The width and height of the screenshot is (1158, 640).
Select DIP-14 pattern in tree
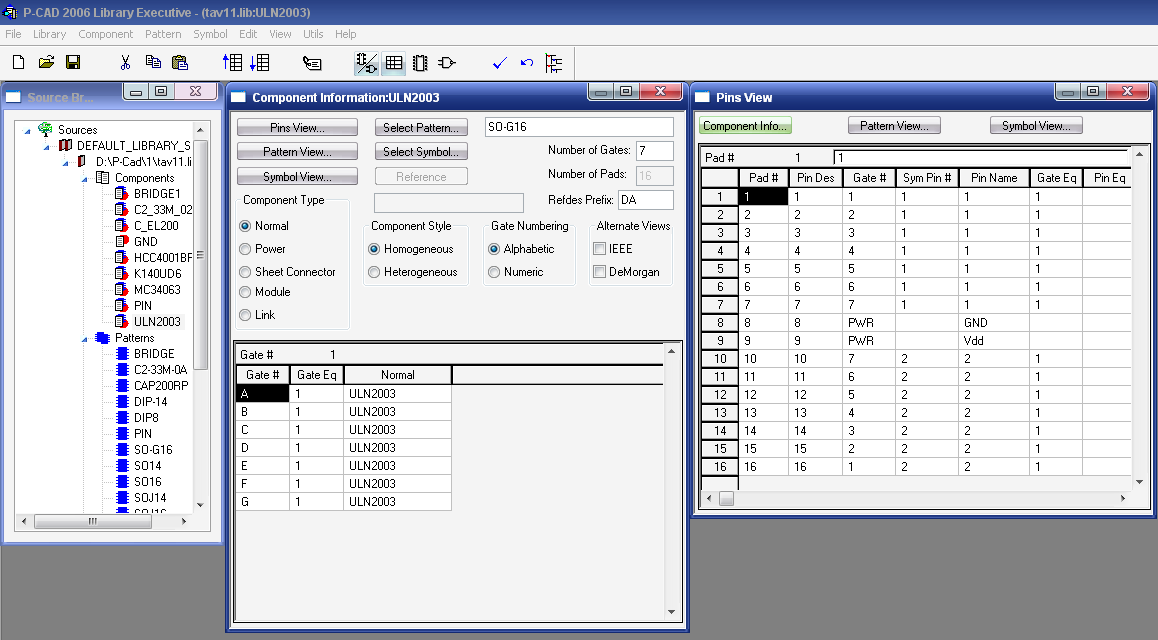(150, 402)
